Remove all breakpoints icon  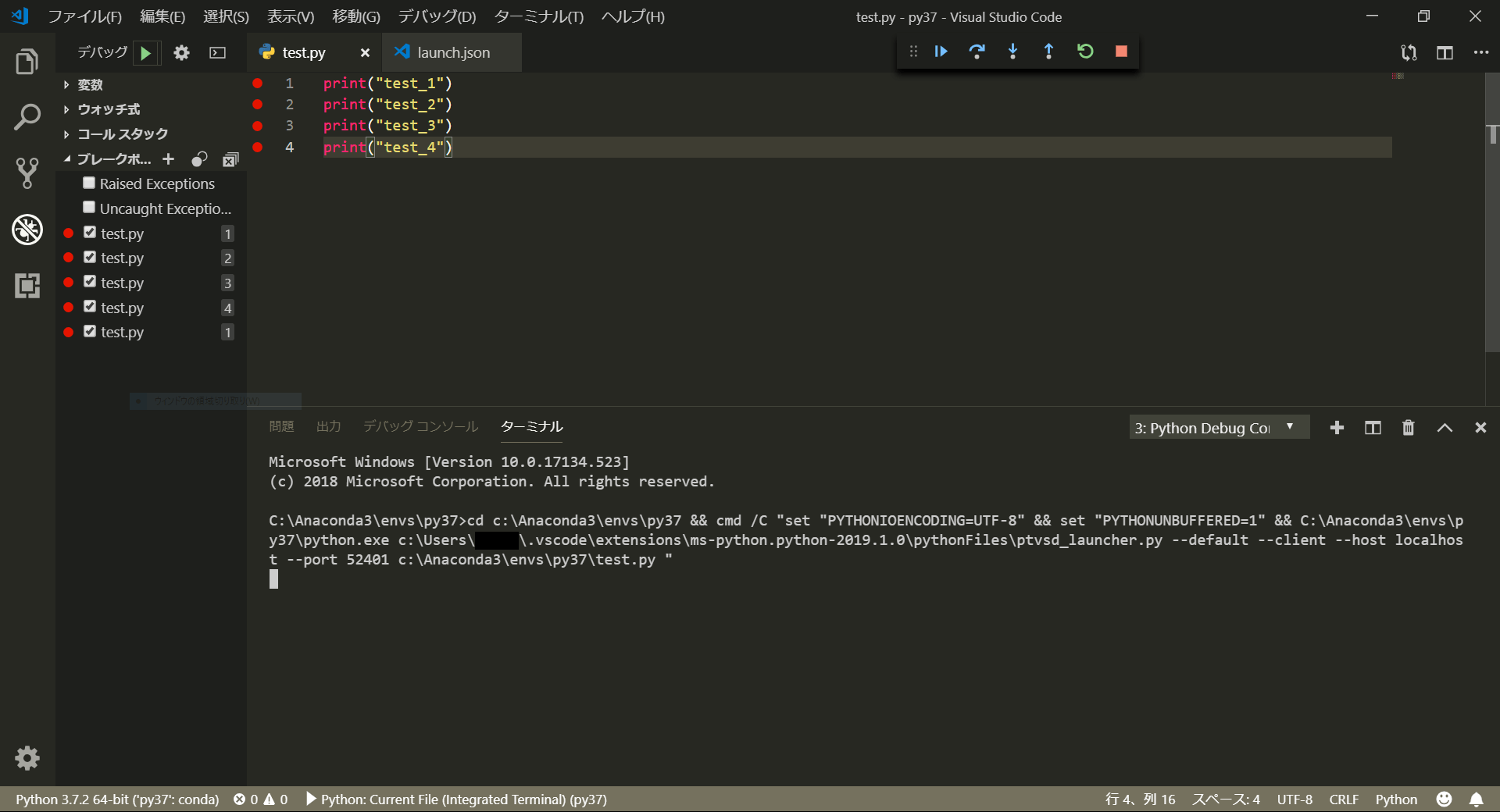(230, 159)
